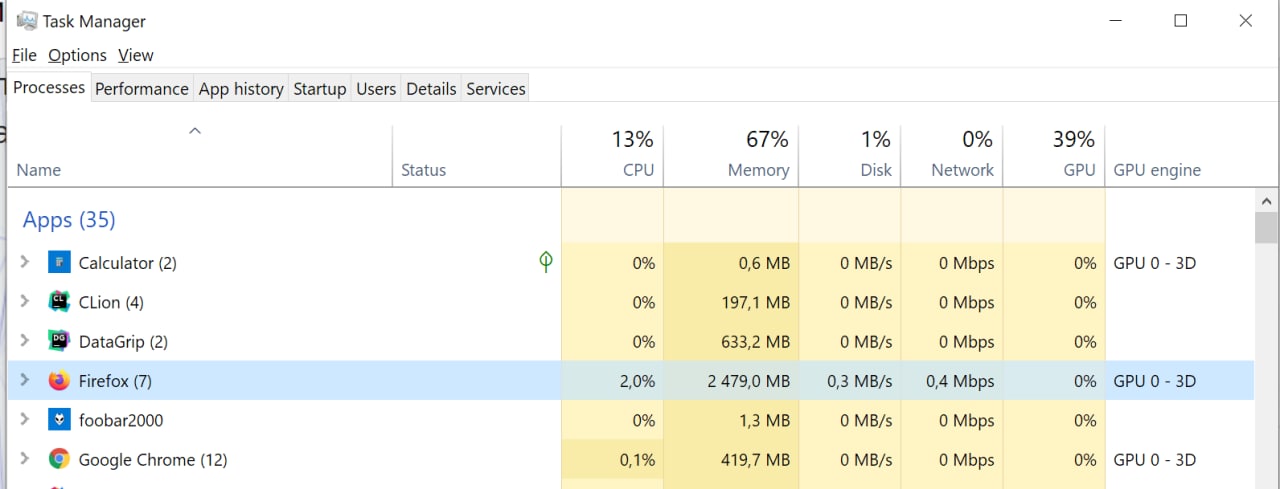Click the foobar2000 app icon
This screenshot has height=489, width=1280.
point(59,420)
